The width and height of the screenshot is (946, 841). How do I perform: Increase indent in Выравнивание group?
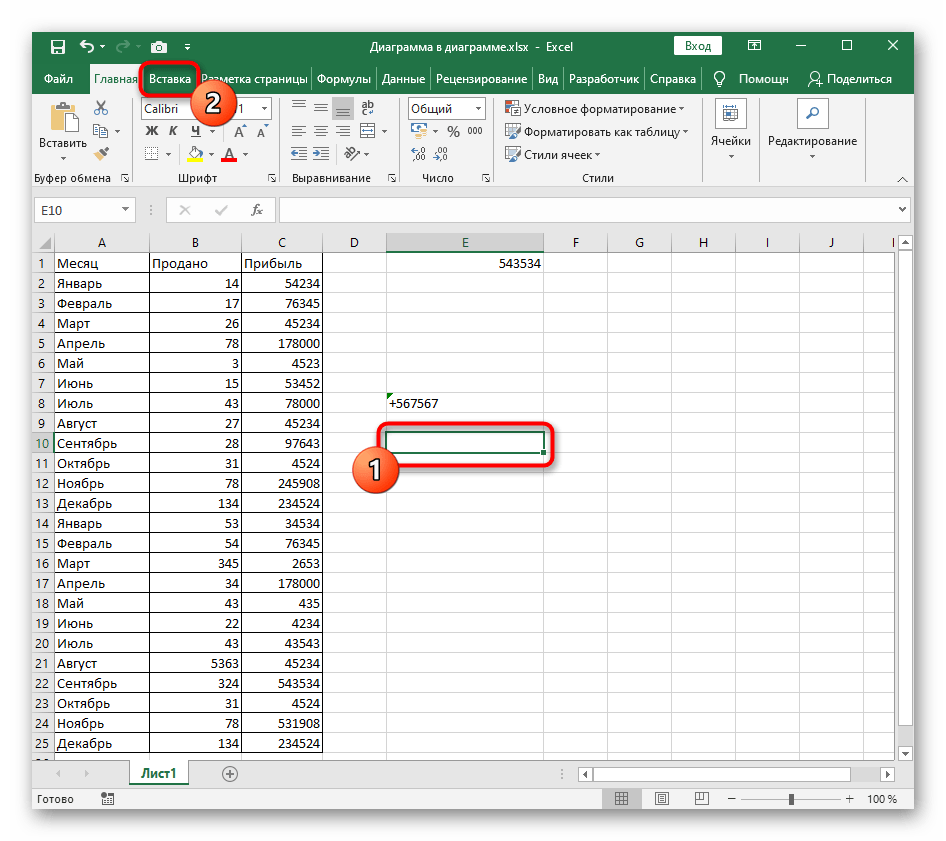coord(321,154)
